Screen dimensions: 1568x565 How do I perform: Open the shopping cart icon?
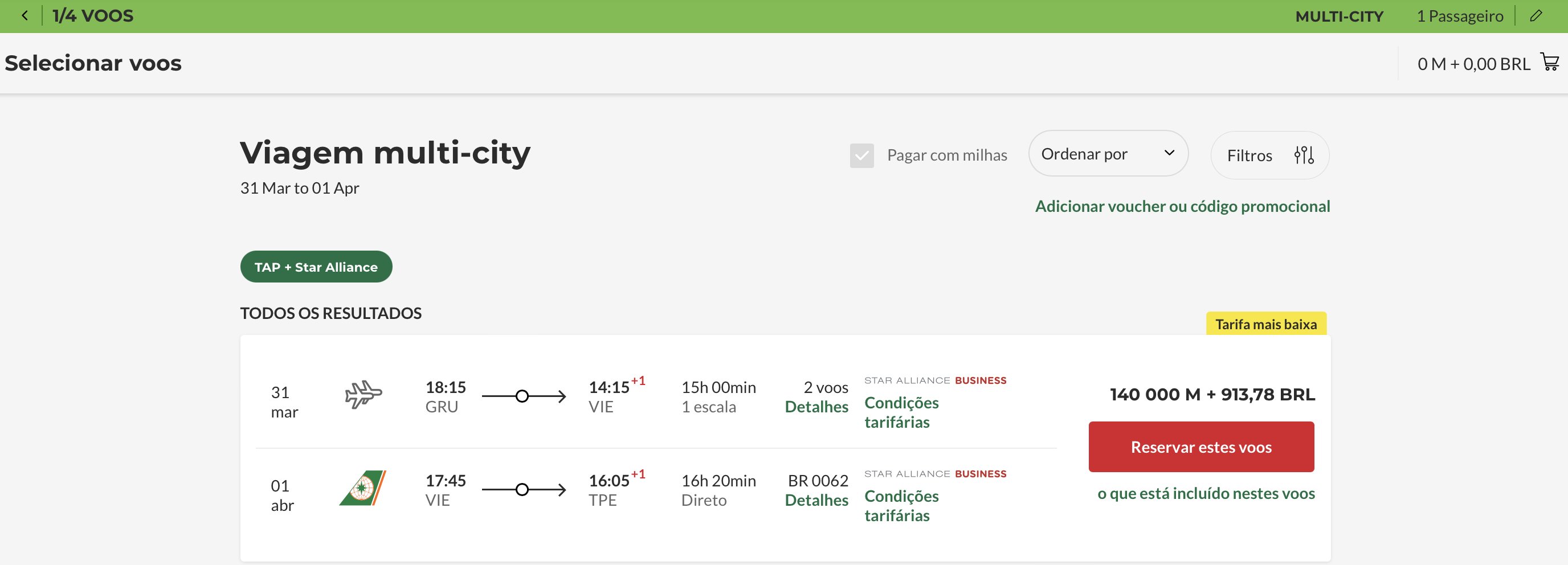coord(1550,62)
